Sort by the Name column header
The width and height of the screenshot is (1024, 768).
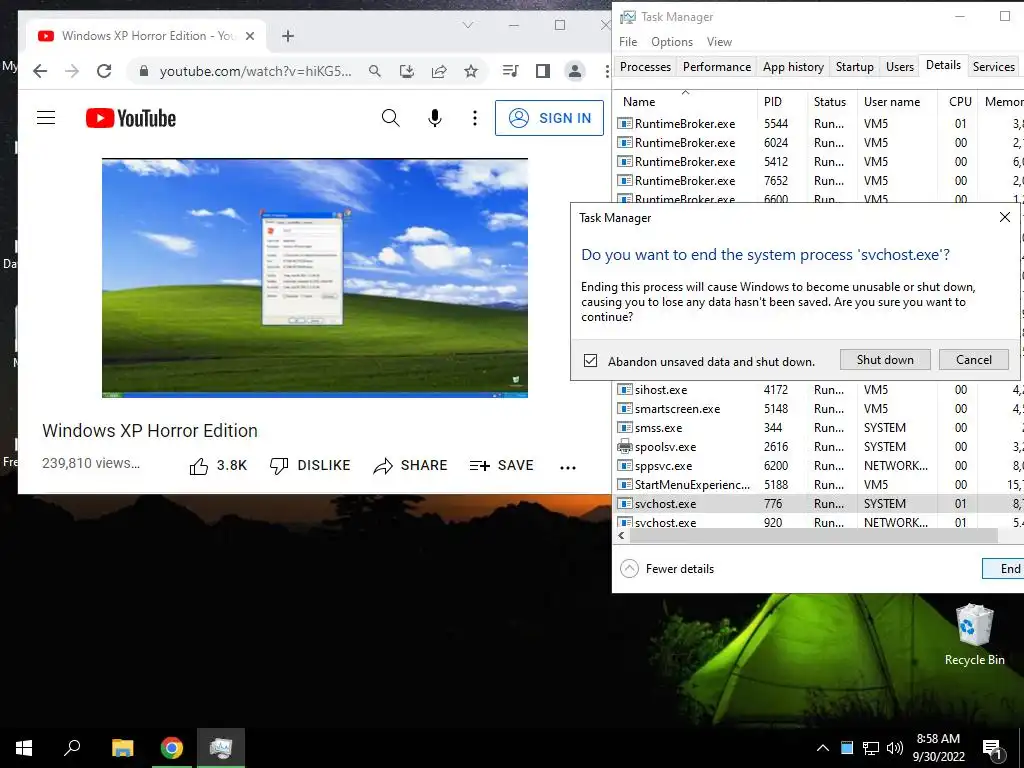pyautogui.click(x=685, y=102)
